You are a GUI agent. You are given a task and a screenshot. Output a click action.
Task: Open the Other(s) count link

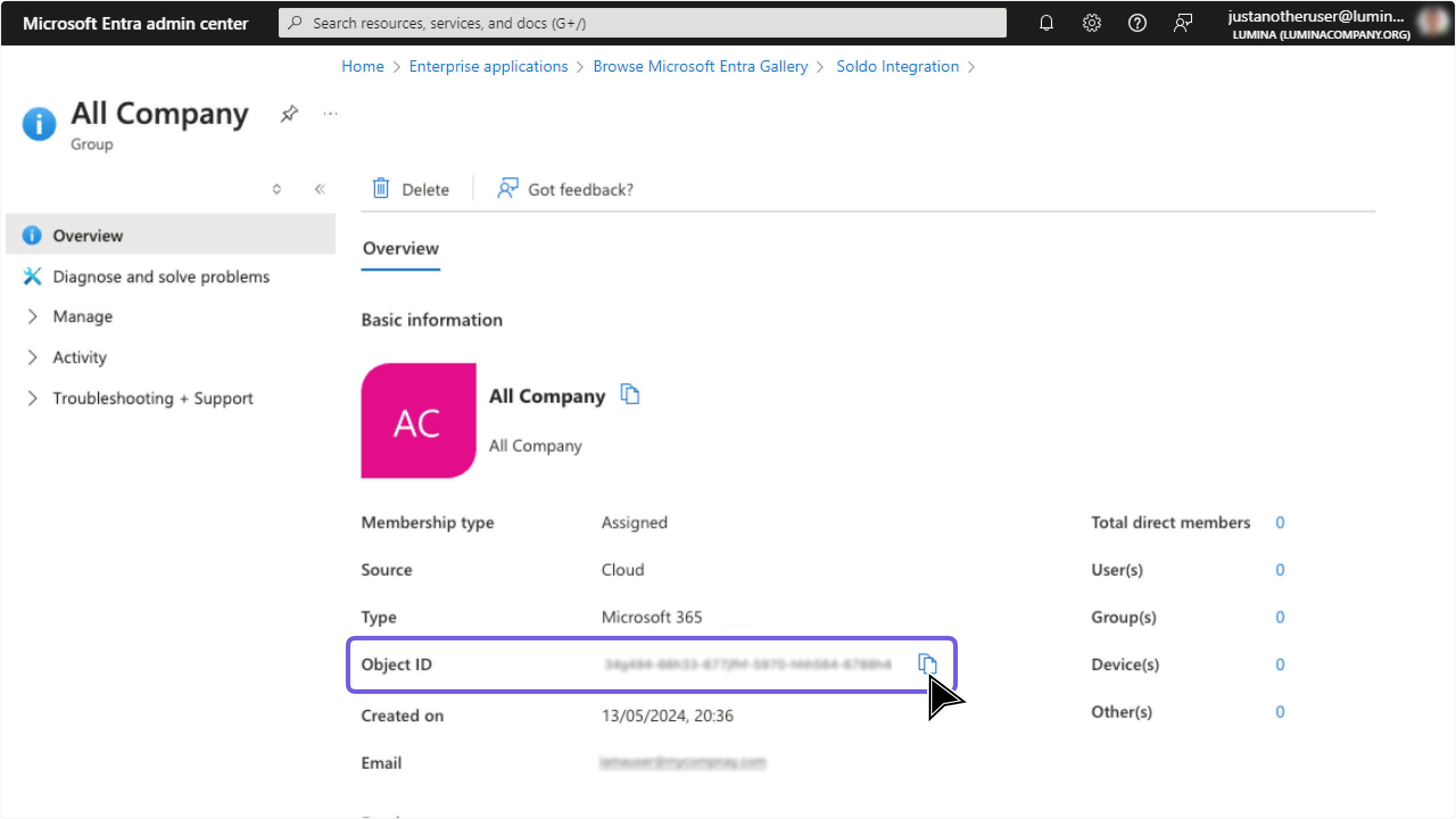coord(1280,711)
